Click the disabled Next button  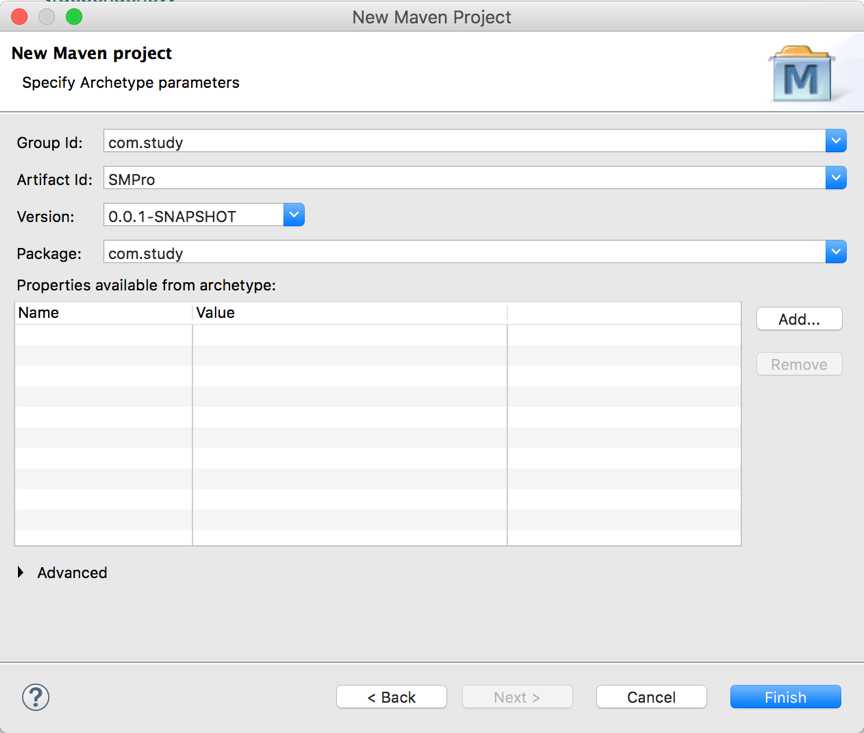(x=517, y=697)
